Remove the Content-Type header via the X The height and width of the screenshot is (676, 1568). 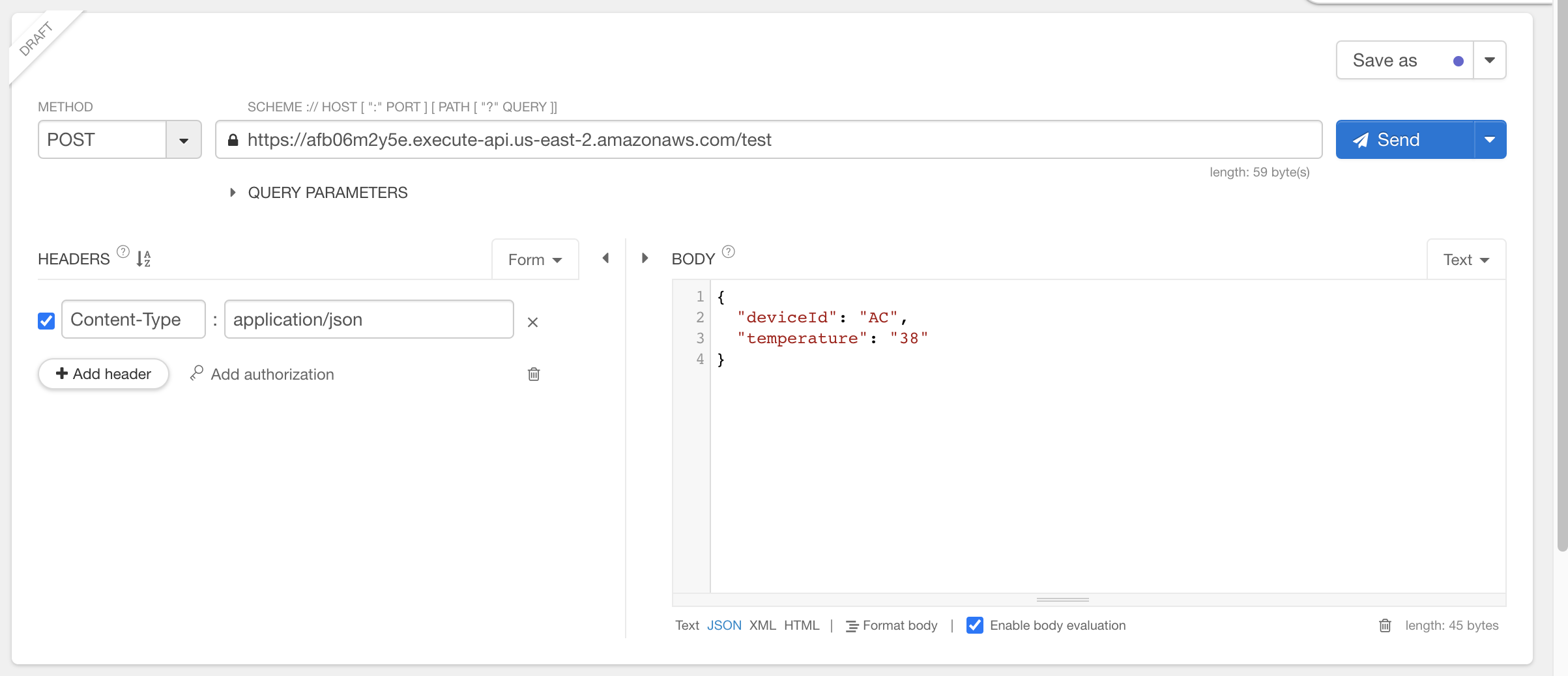(x=533, y=322)
